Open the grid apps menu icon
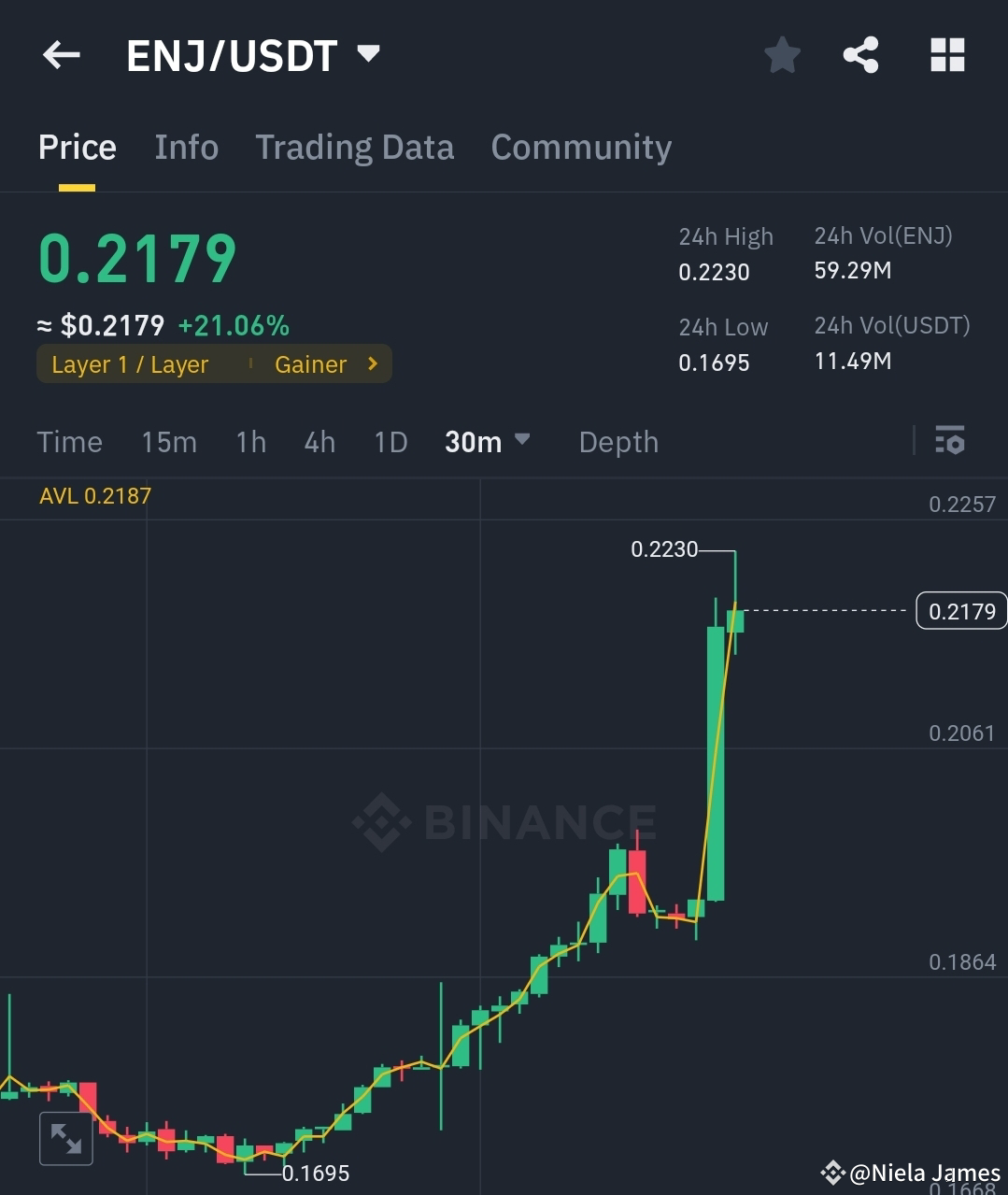The height and width of the screenshot is (1195, 1008). point(947,55)
